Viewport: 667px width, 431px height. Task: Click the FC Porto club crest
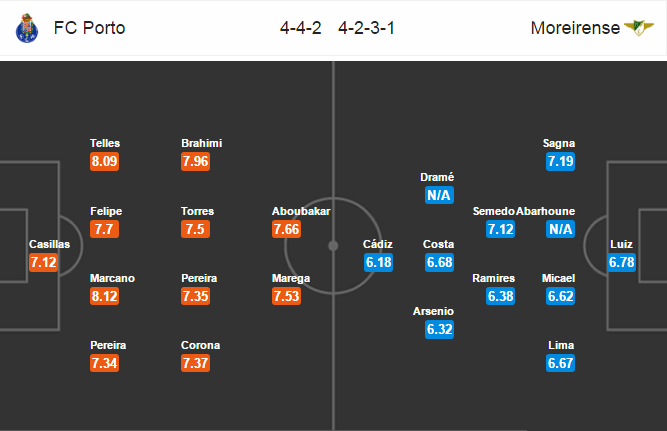[26, 28]
